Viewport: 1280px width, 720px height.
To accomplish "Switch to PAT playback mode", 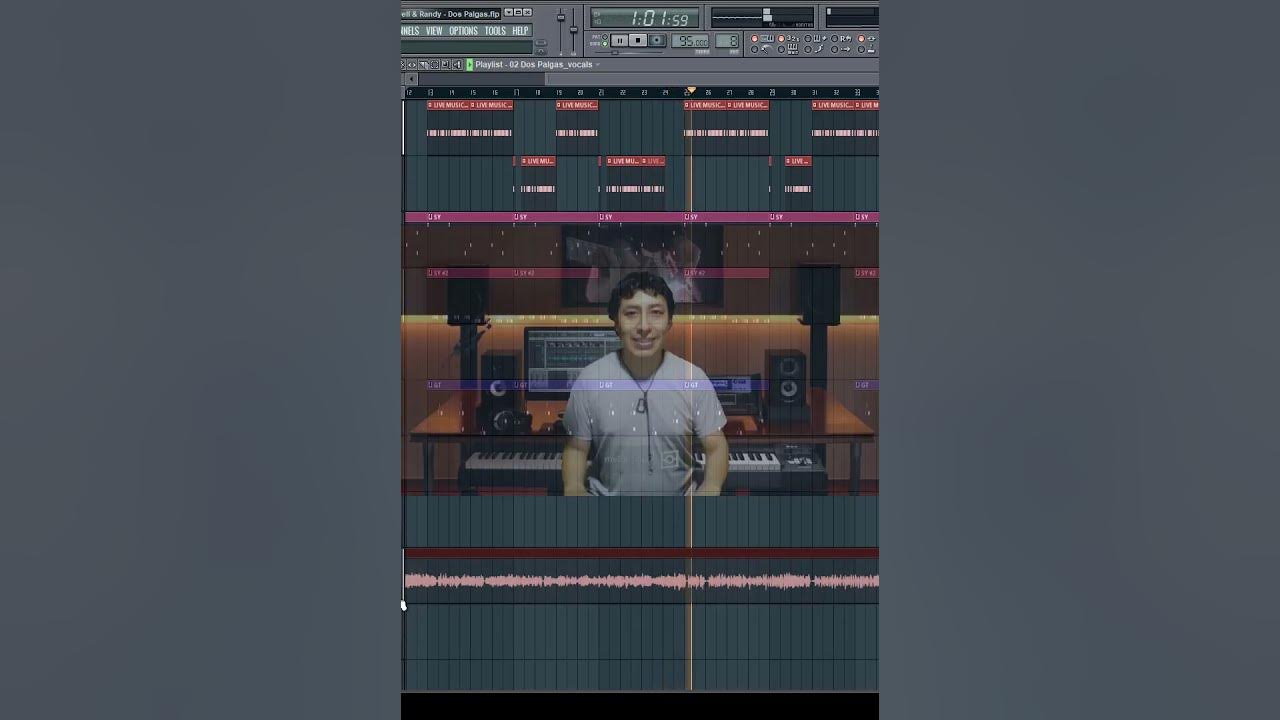I will [x=605, y=37].
